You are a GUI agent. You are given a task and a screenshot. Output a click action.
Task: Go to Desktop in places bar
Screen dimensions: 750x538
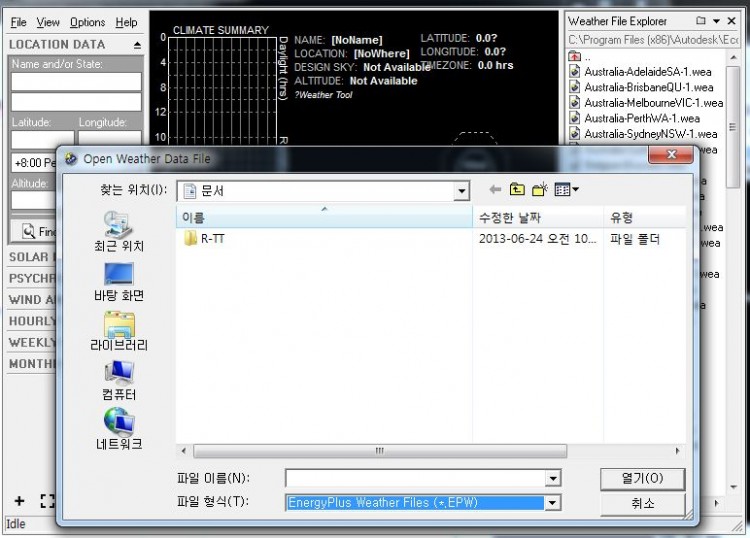(119, 281)
